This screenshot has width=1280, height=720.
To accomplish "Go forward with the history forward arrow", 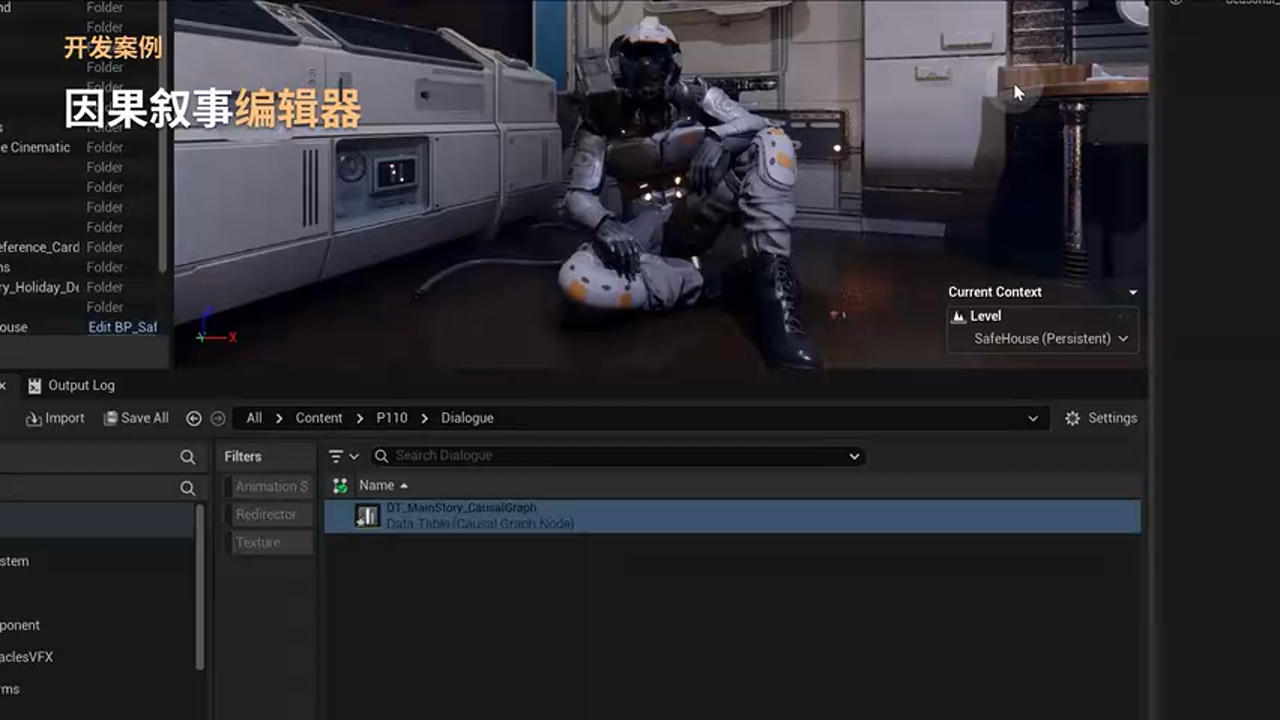I will (x=217, y=419).
